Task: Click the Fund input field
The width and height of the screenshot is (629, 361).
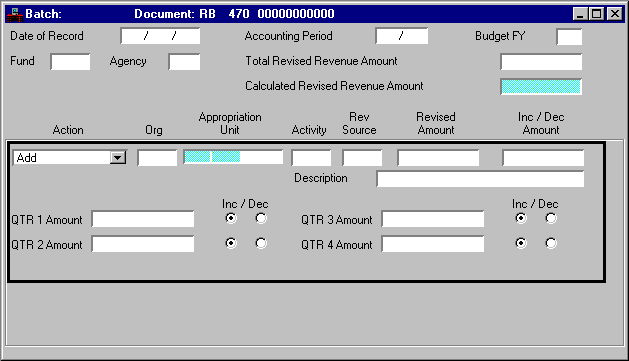Action: [70, 62]
